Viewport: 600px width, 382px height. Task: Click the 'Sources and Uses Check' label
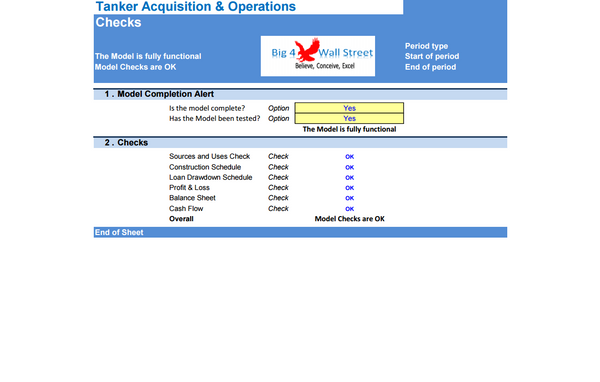(209, 157)
